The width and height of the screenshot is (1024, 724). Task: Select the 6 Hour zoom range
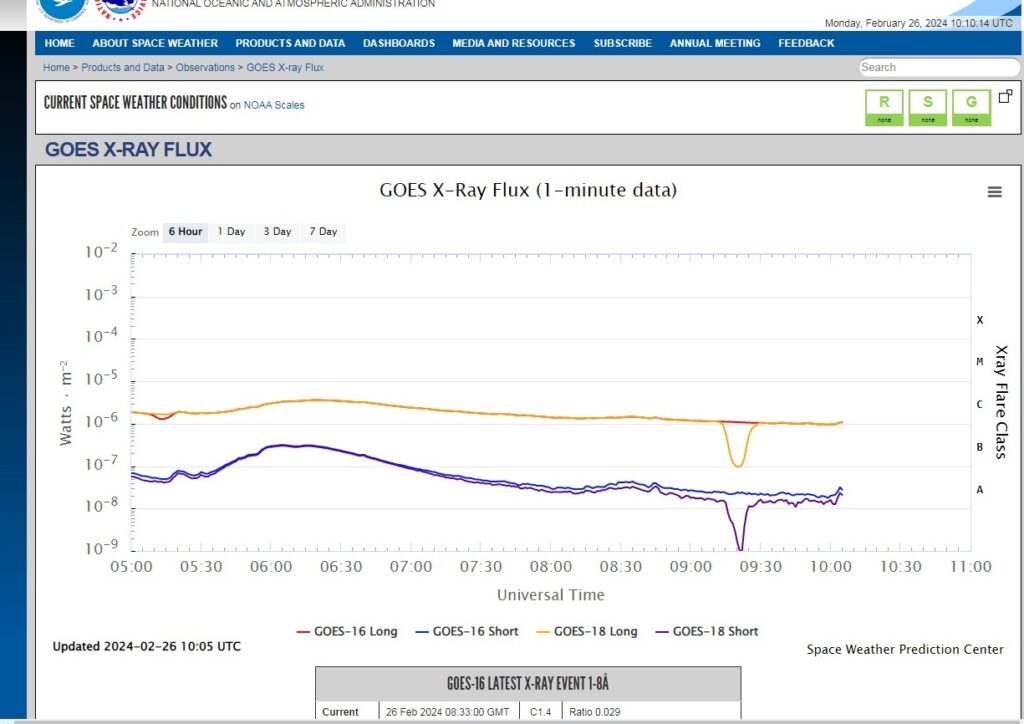(185, 232)
